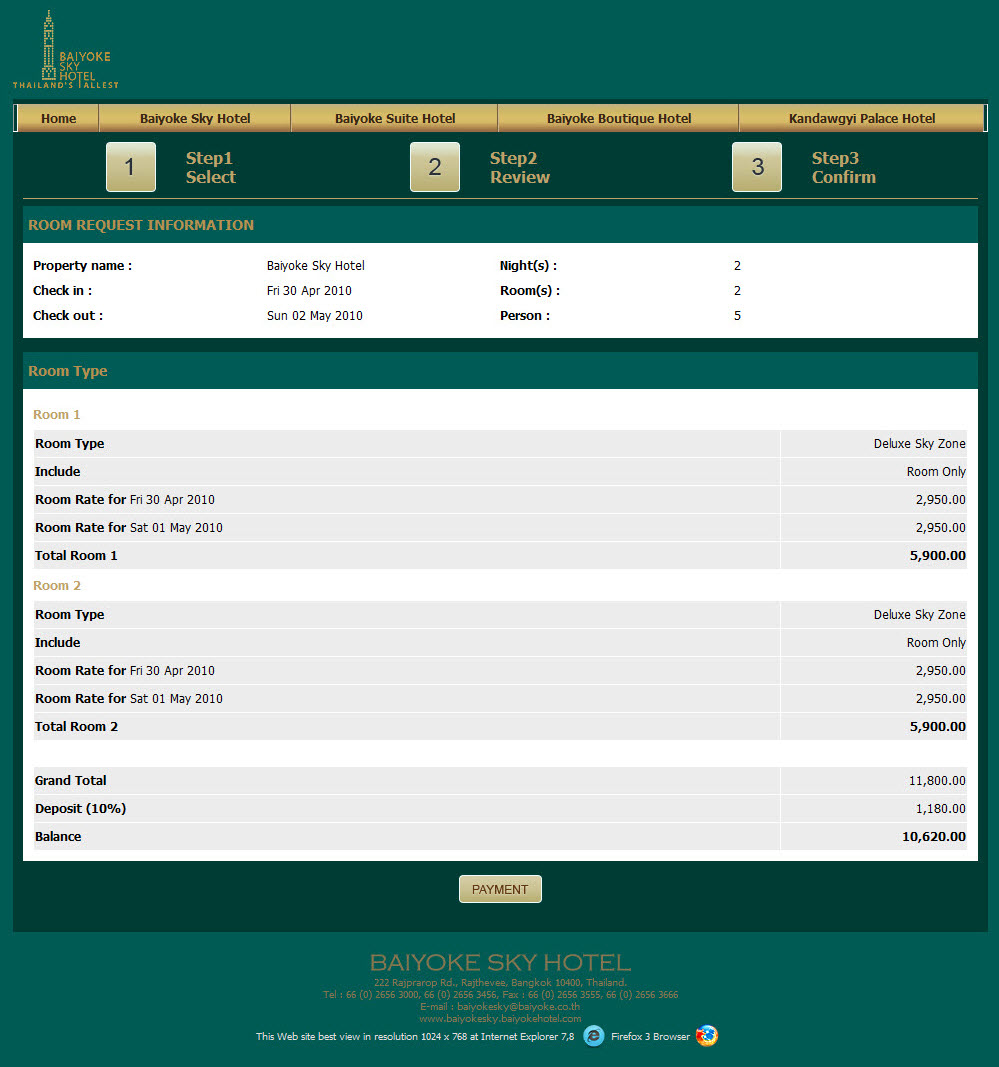Click the step 2 number box
999x1067 pixels.
click(435, 167)
